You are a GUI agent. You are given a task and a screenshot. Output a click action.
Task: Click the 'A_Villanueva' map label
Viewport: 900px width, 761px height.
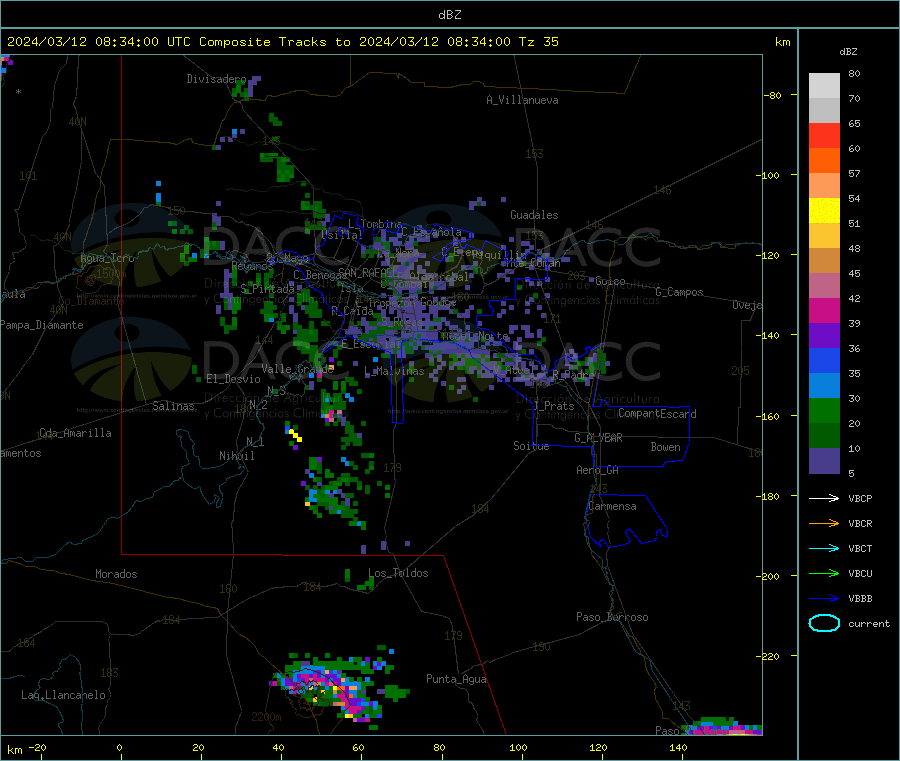[x=522, y=100]
